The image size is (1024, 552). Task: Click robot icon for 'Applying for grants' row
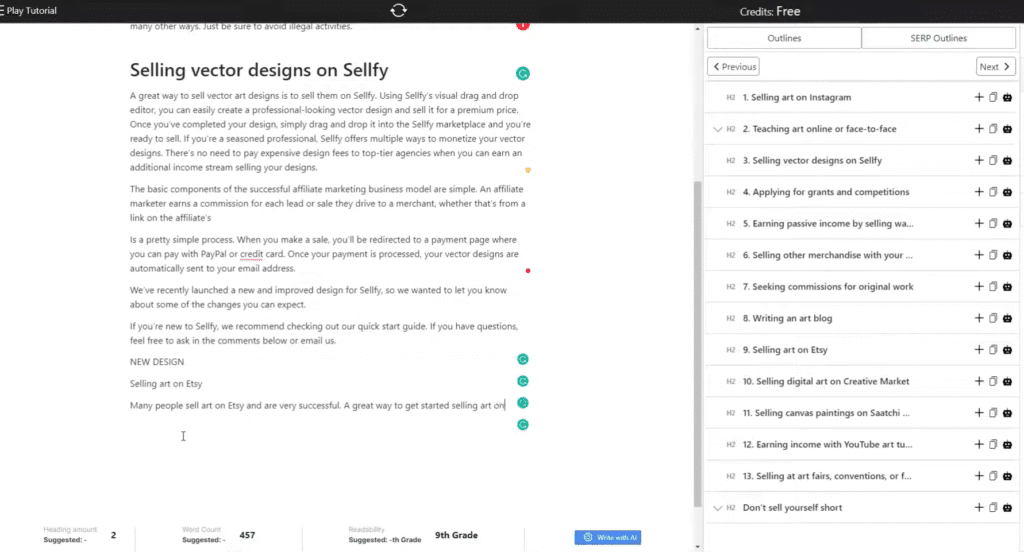point(1007,192)
